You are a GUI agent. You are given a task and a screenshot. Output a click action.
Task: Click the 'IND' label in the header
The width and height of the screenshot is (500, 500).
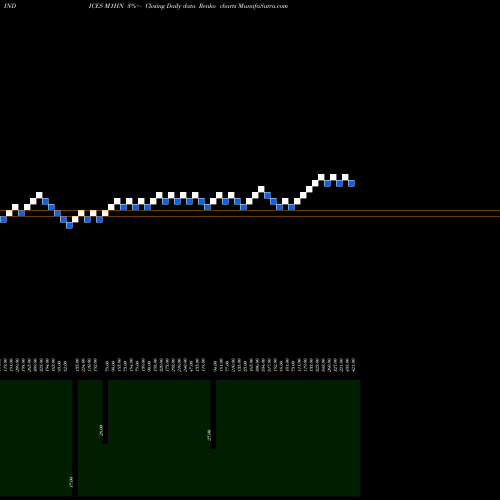(x=10, y=6)
